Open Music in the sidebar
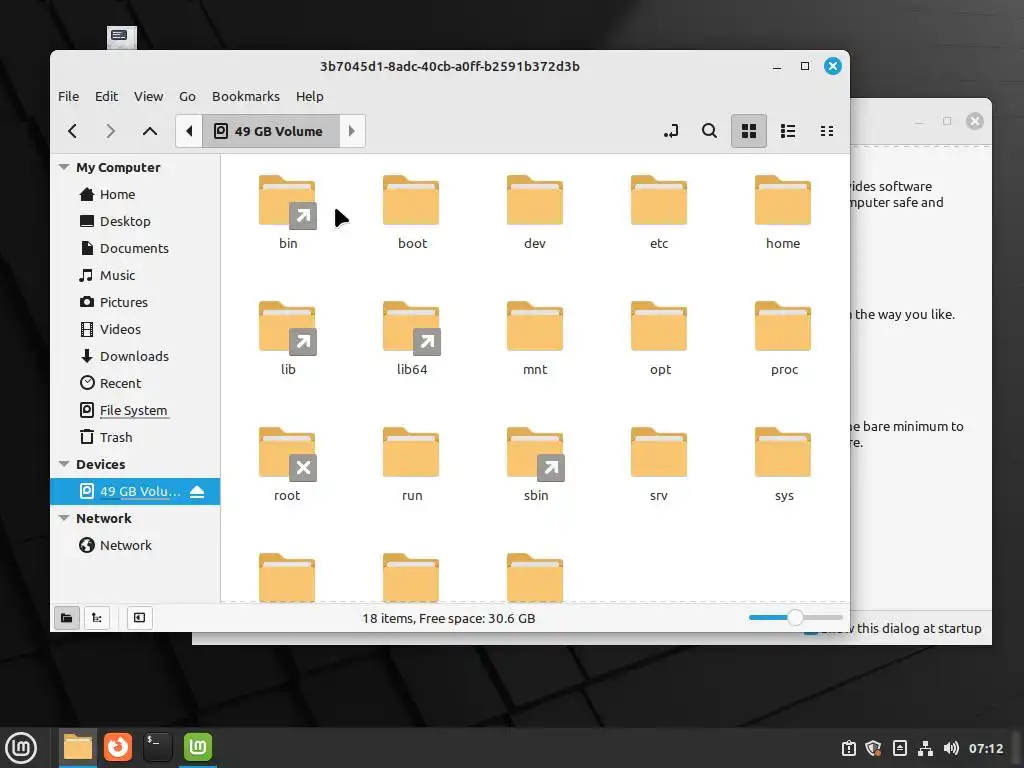 [135, 276]
